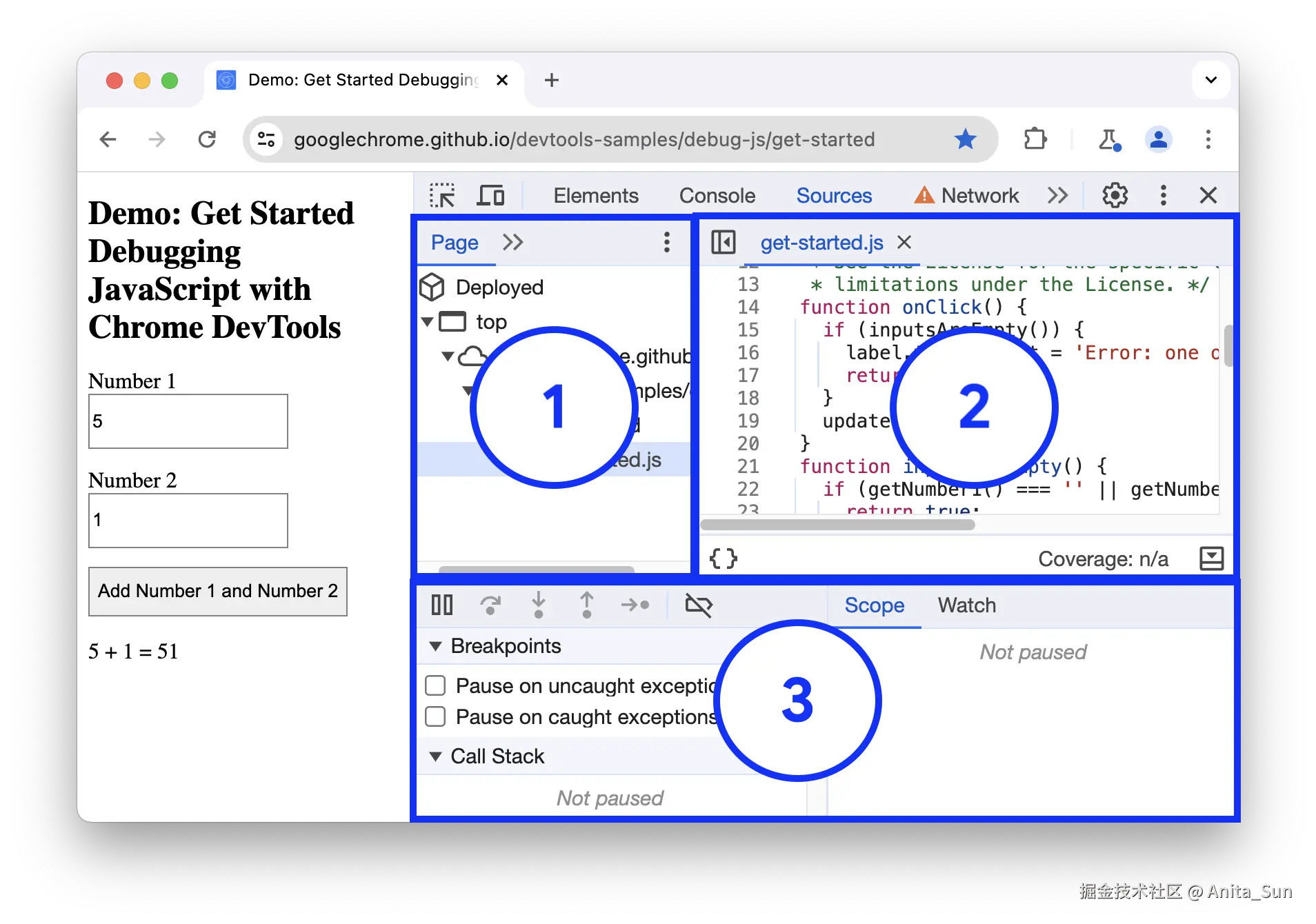Open the tab search dropdown
1316x924 pixels.
point(1210,81)
